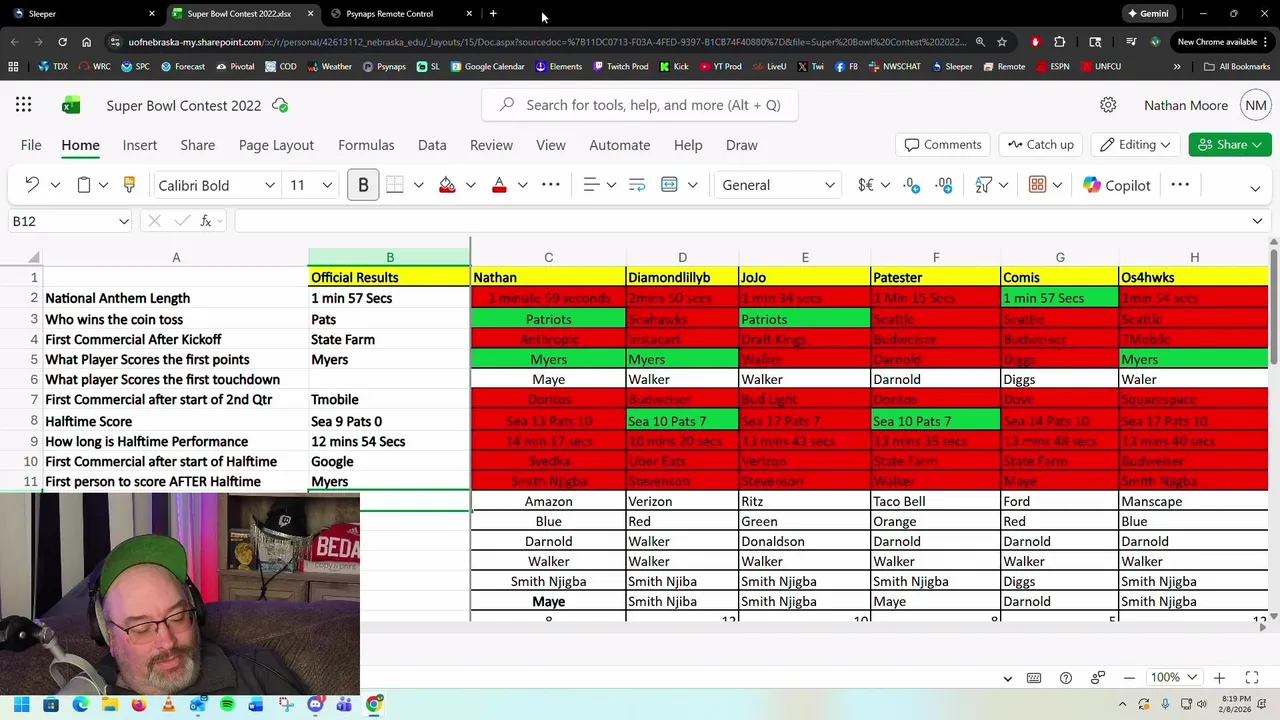1280x720 pixels.
Task: Toggle Wrap Text
Action: 637,185
